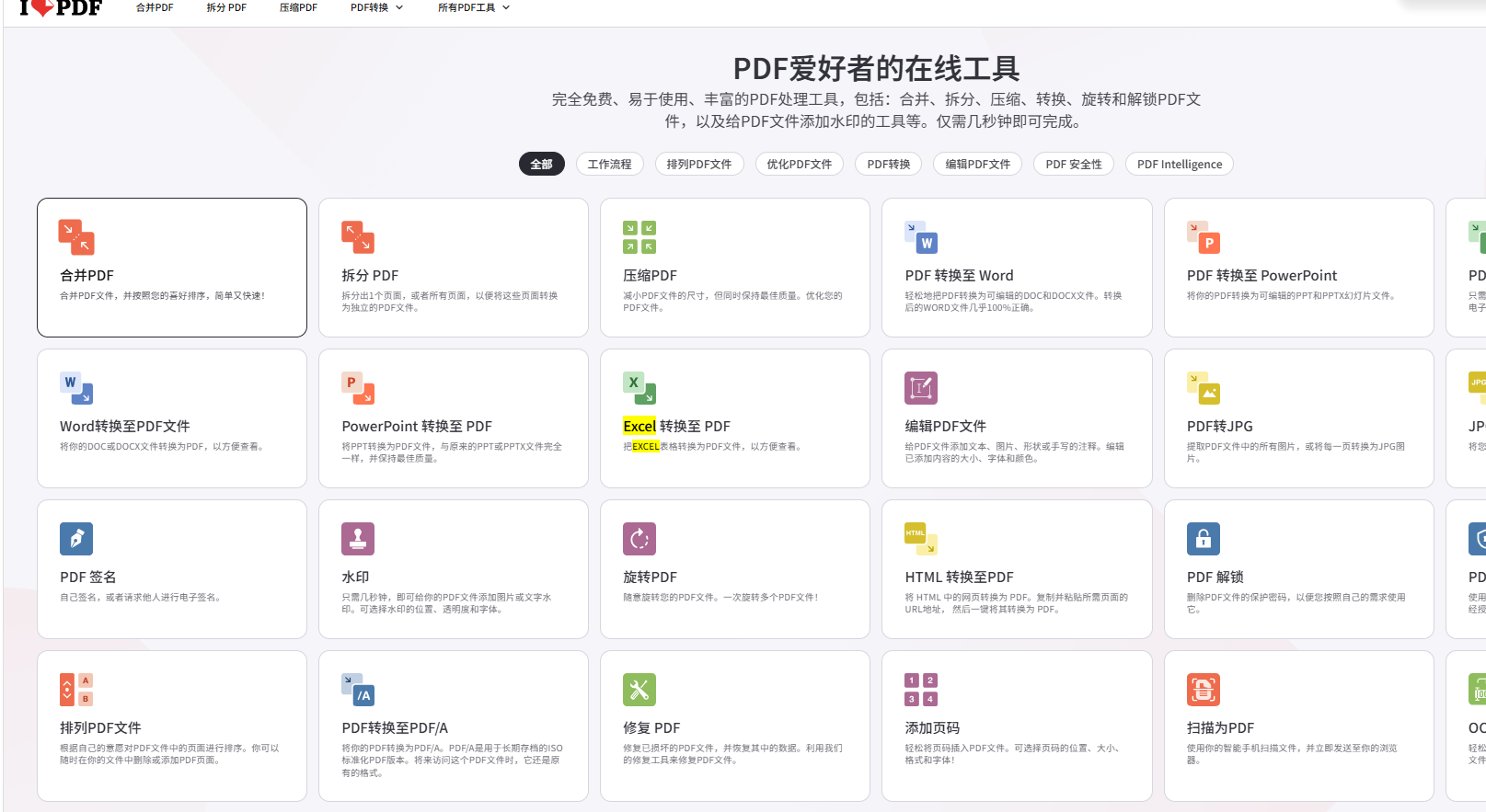Click the 旋转PDF card description text
This screenshot has height=812, width=1486.
coord(720,598)
